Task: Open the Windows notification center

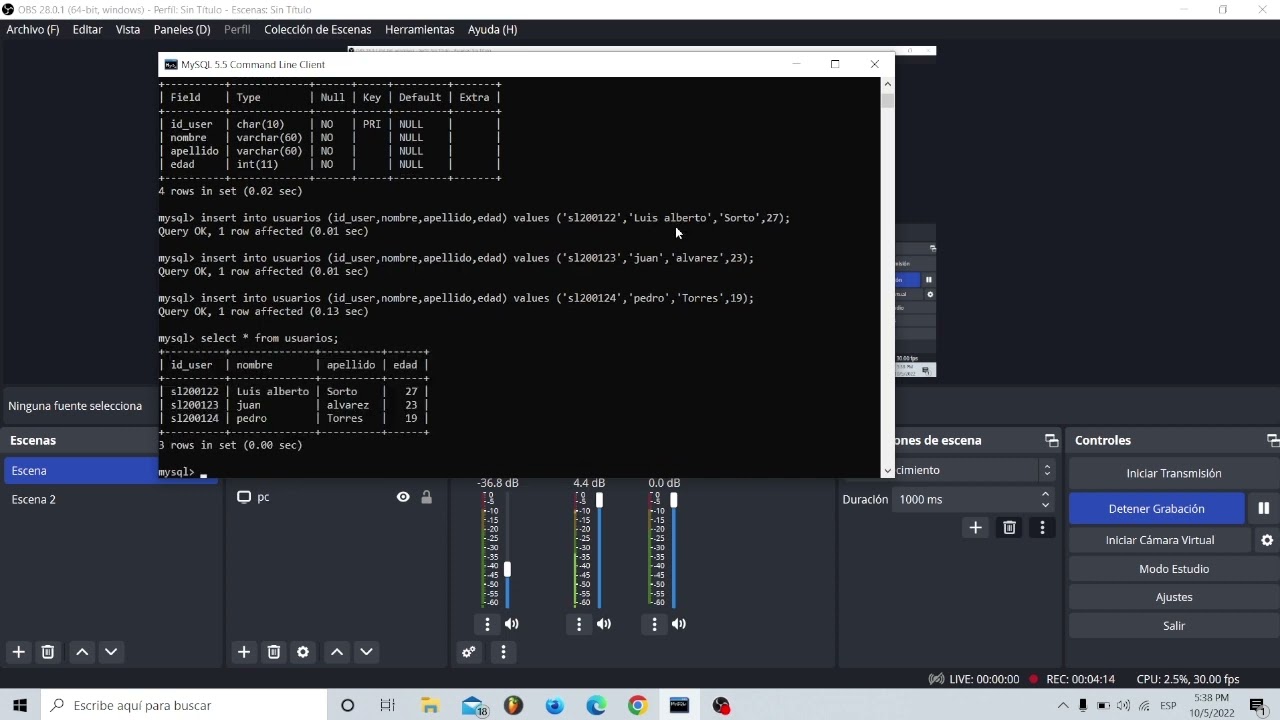Action: (x=1258, y=706)
